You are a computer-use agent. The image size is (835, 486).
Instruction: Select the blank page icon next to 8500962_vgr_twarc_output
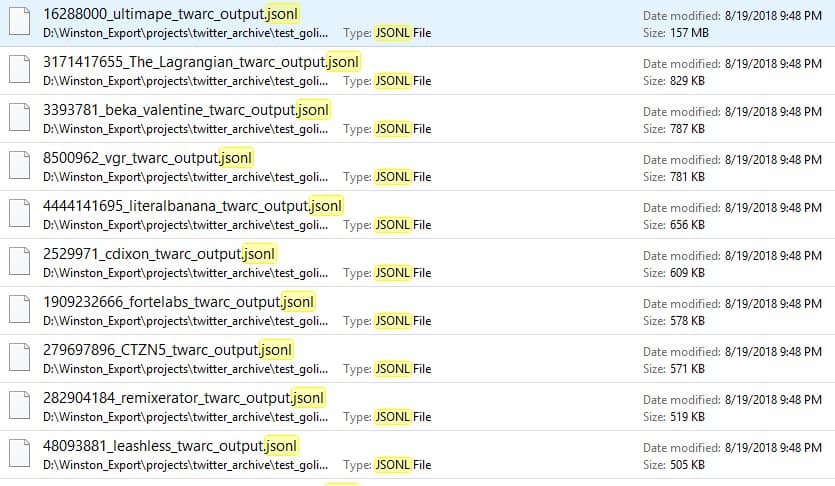click(20, 166)
